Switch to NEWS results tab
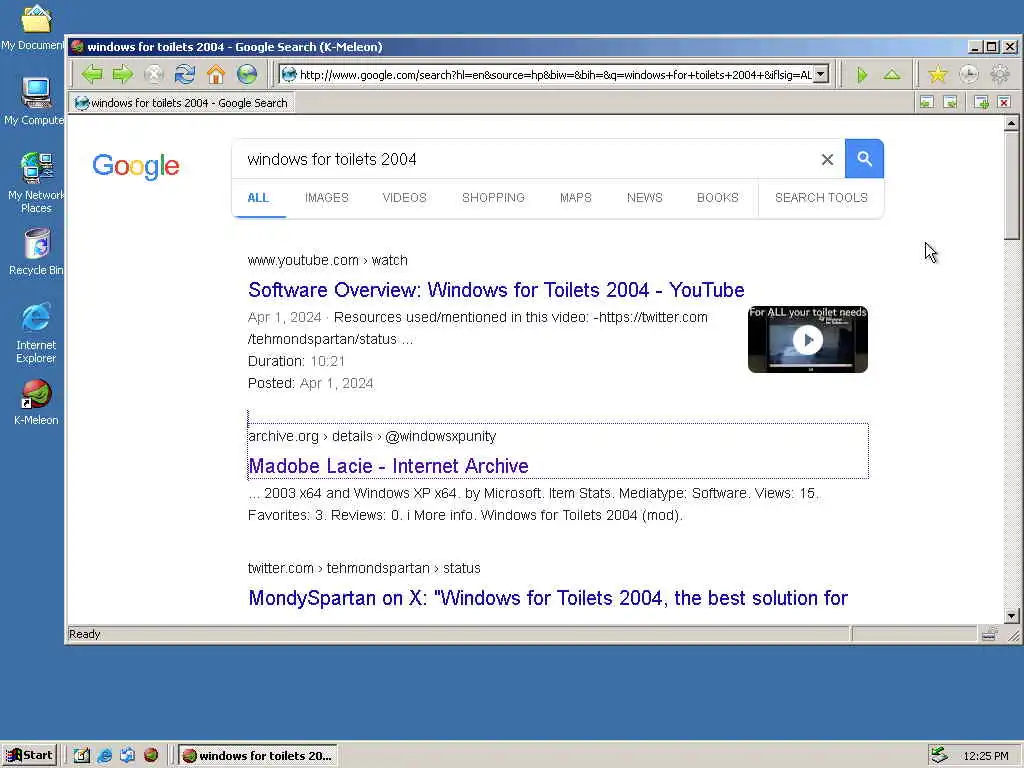This screenshot has height=768, width=1024. click(645, 198)
